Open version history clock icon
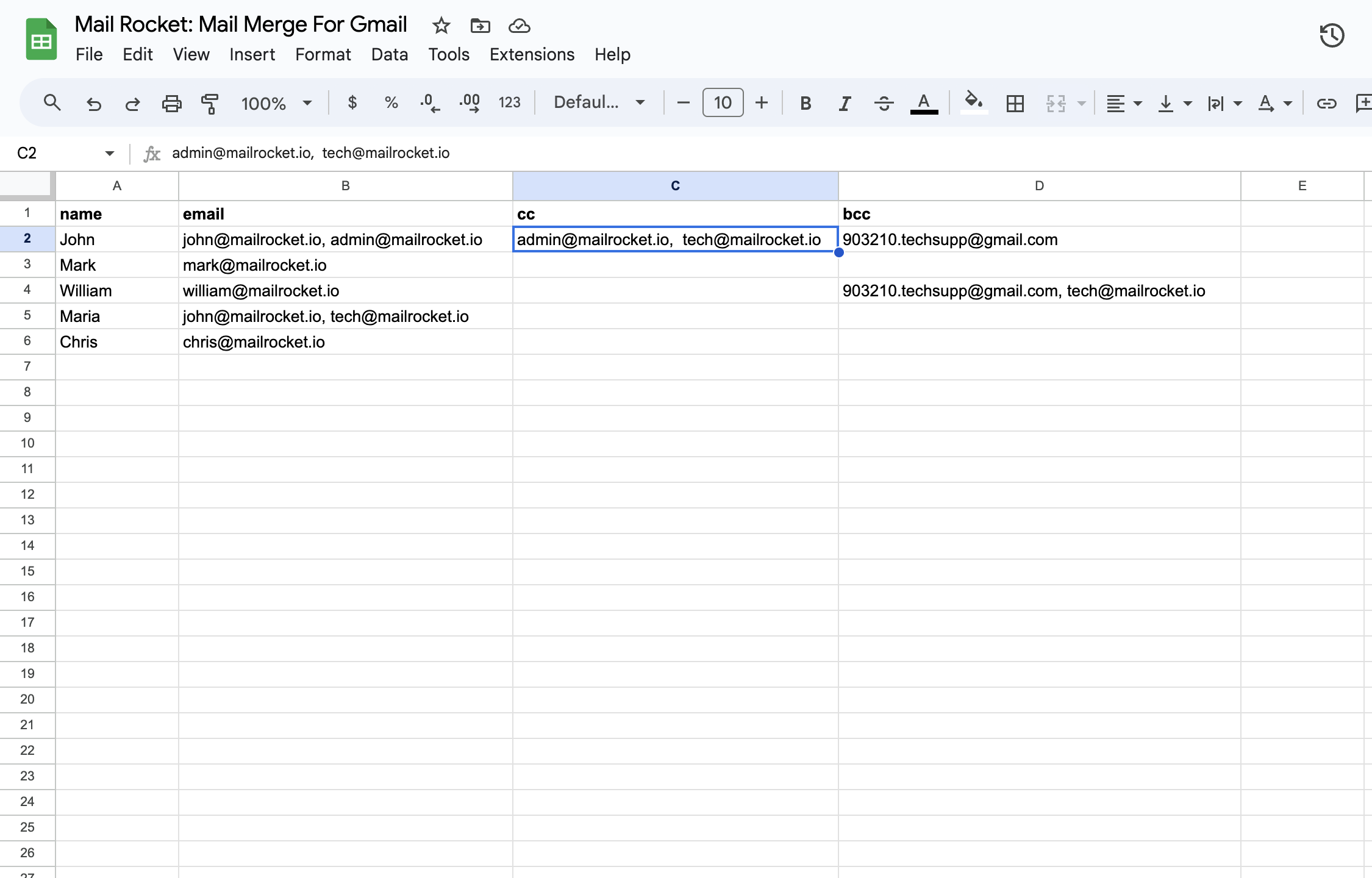Screen dimensions: 1372x878 1332,35
